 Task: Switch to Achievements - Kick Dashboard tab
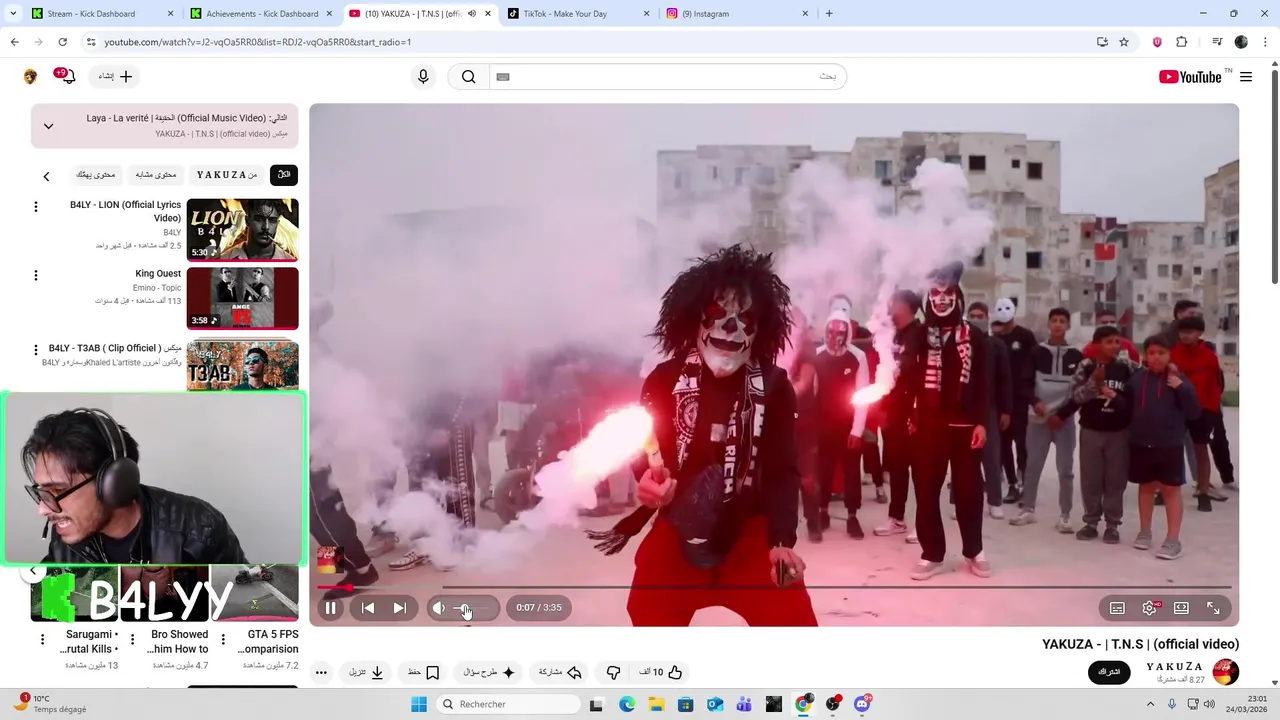(262, 14)
